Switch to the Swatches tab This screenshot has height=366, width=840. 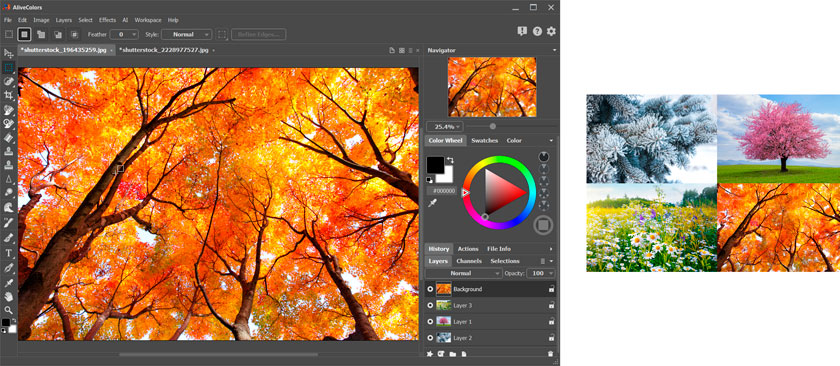coord(484,140)
